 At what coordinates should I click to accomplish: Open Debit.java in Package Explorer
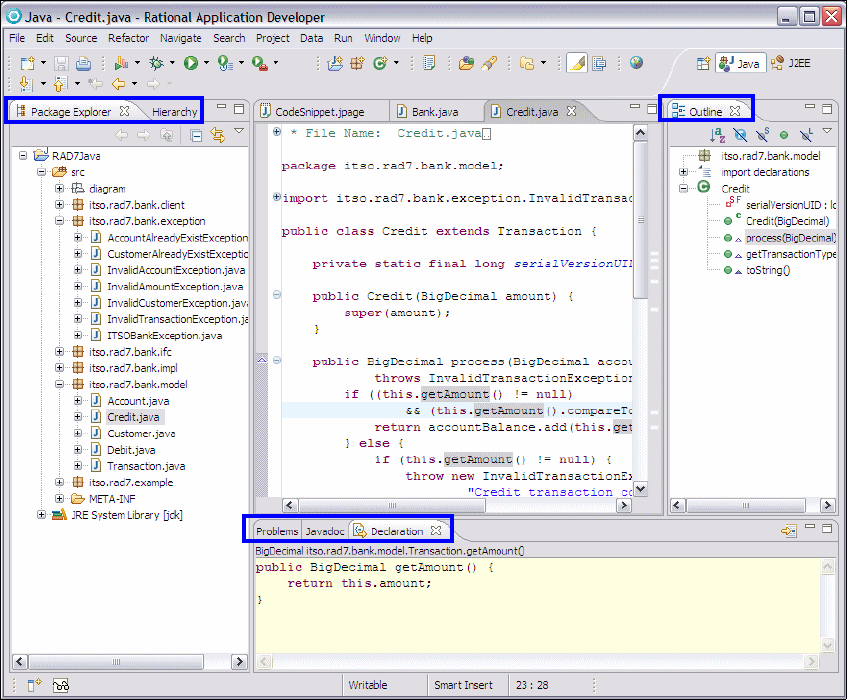130,450
